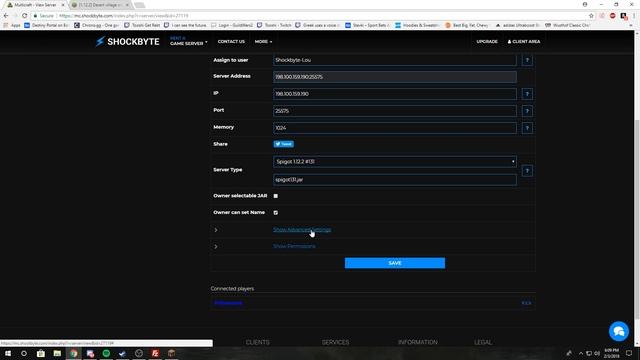The height and width of the screenshot is (360, 640).
Task: Click the Port field 25575
Action: coord(395,111)
